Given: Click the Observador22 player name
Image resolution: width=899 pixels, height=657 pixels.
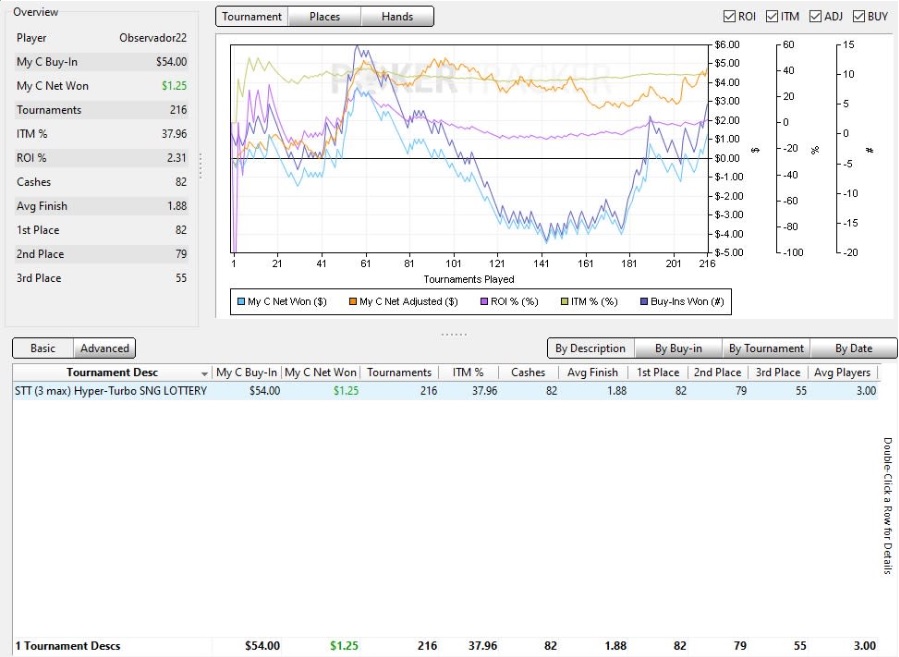Looking at the screenshot, I should [153, 38].
